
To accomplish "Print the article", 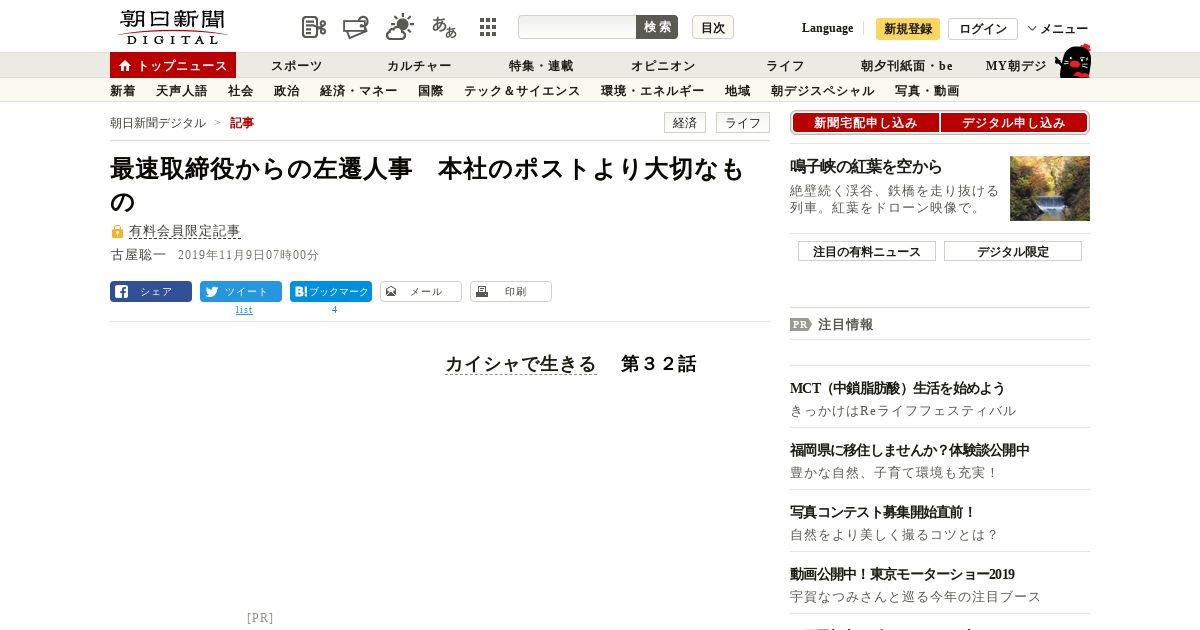I will point(511,292).
